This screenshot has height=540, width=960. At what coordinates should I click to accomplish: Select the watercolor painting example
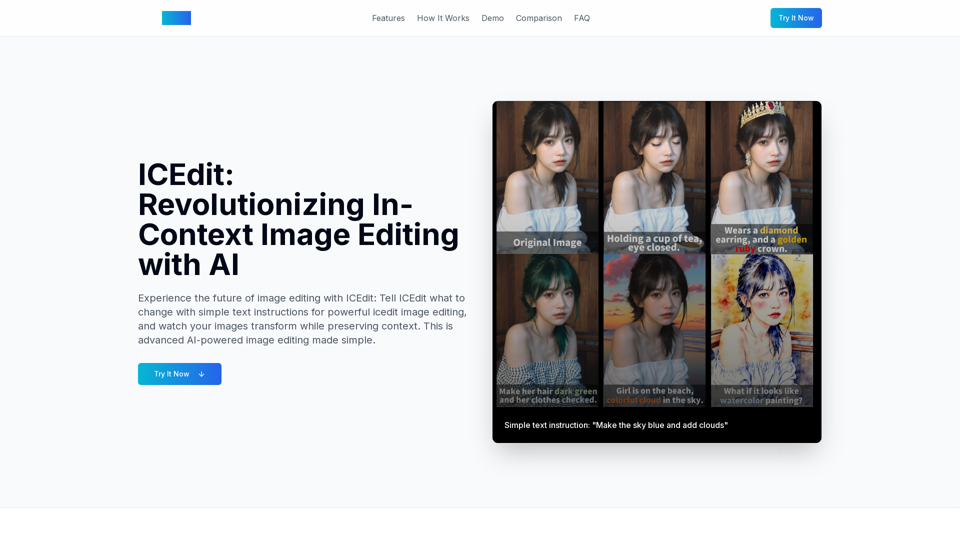762,330
